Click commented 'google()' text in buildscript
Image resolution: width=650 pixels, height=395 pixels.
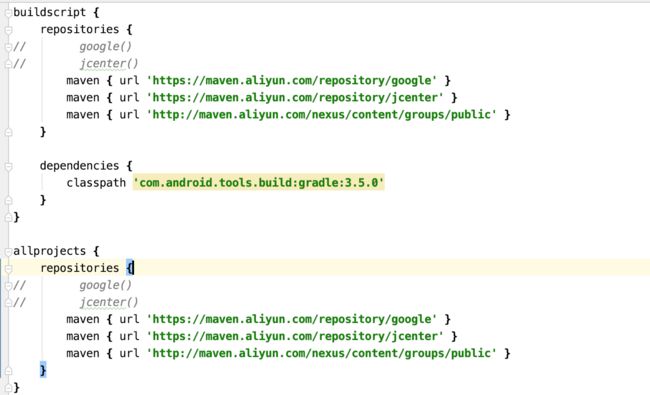[106, 46]
